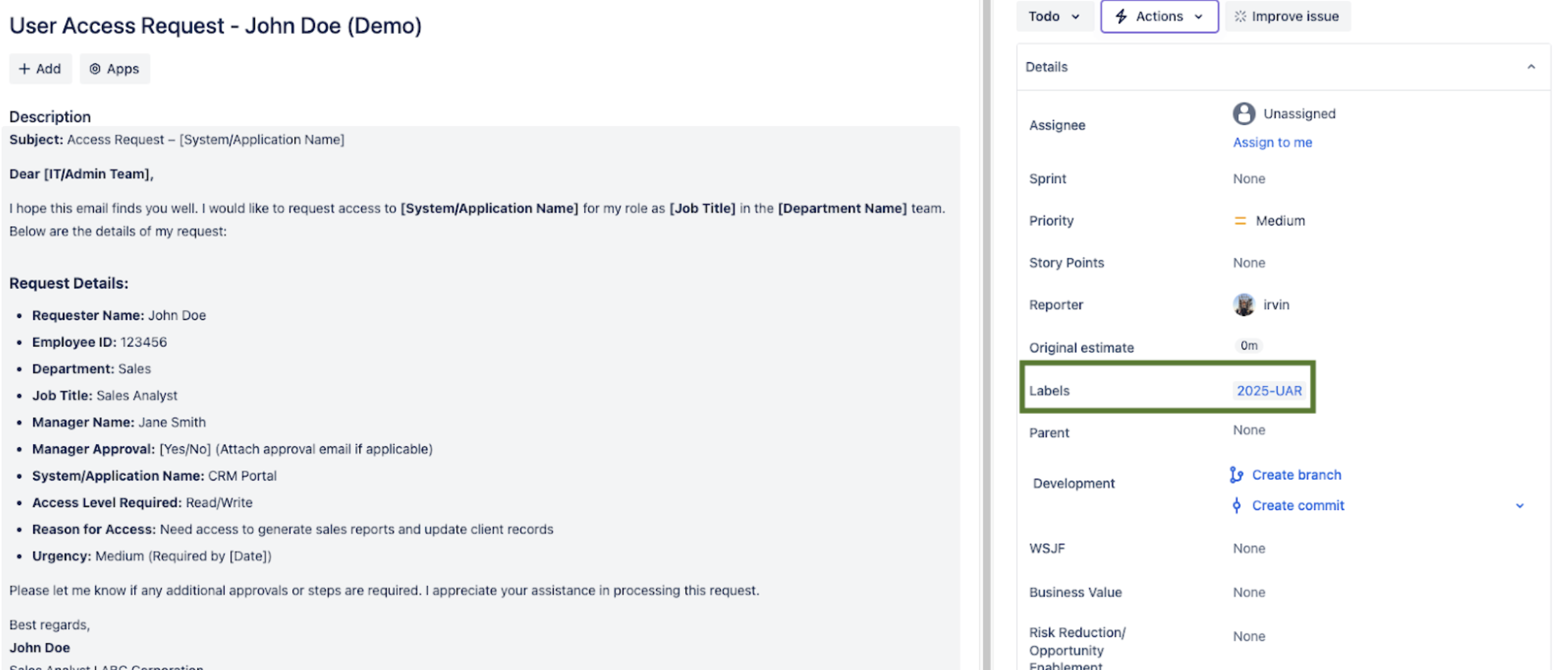Click the Original estimate 0m value
This screenshot has height=670, width=1568.
(x=1248, y=346)
